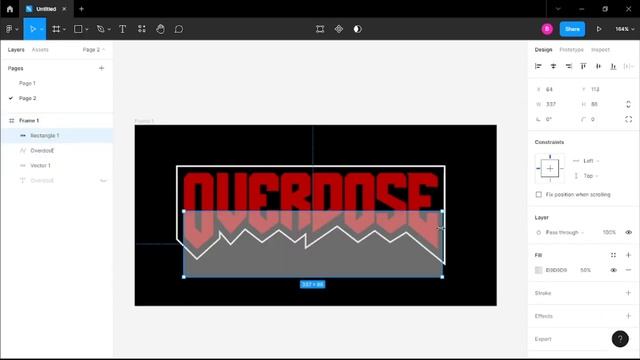Screen dimensions: 640x360
Task: Click the layer opacity 100% field
Action: pyautogui.click(x=609, y=232)
